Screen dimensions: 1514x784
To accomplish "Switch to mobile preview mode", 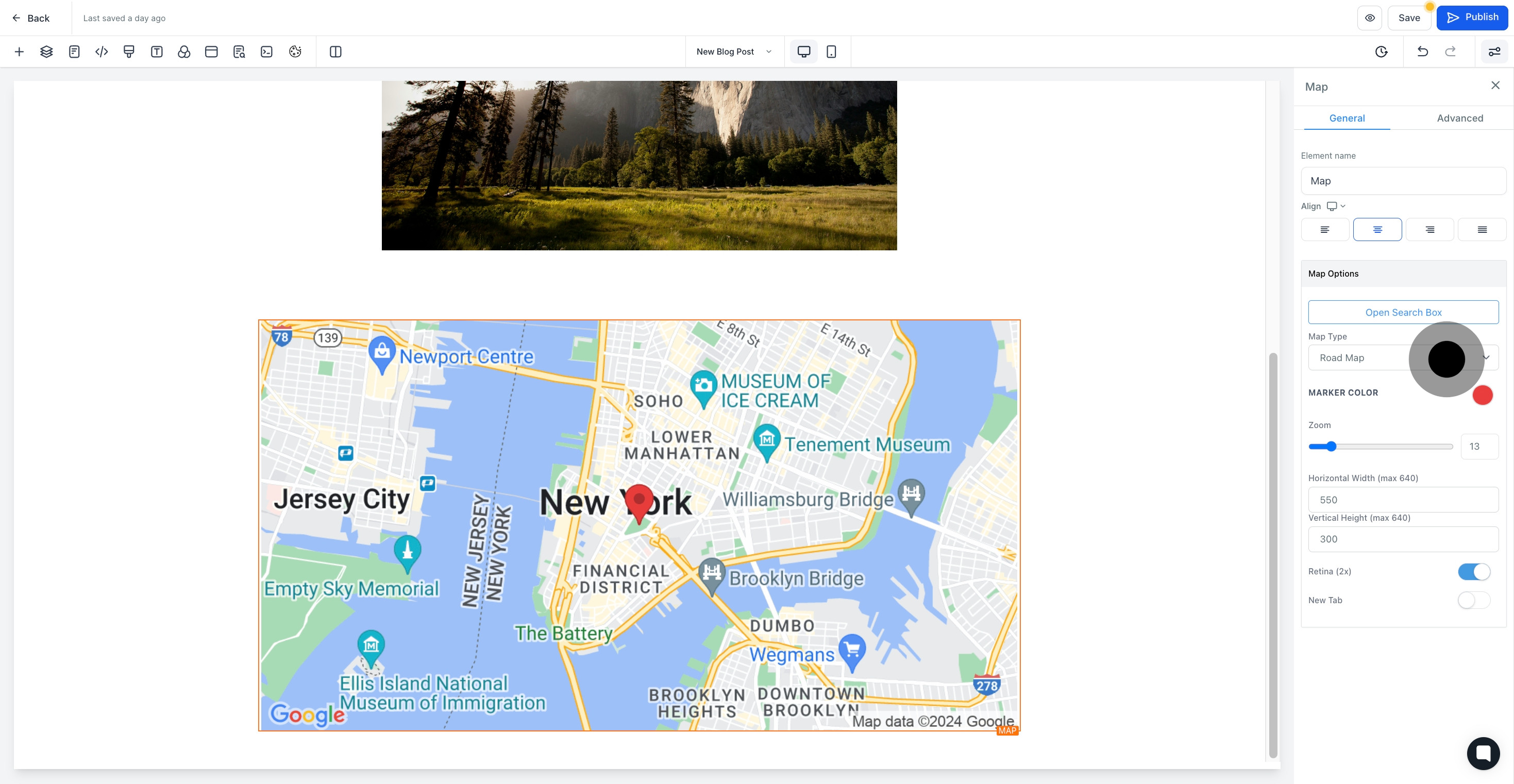I will [831, 52].
